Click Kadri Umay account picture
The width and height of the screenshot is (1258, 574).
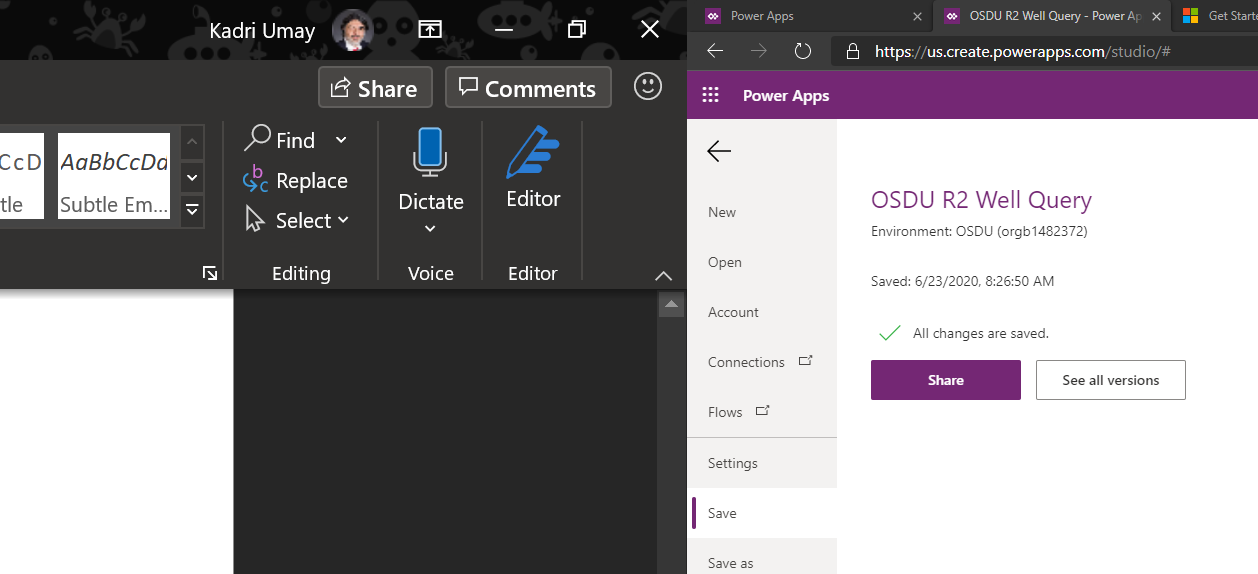pos(353,30)
